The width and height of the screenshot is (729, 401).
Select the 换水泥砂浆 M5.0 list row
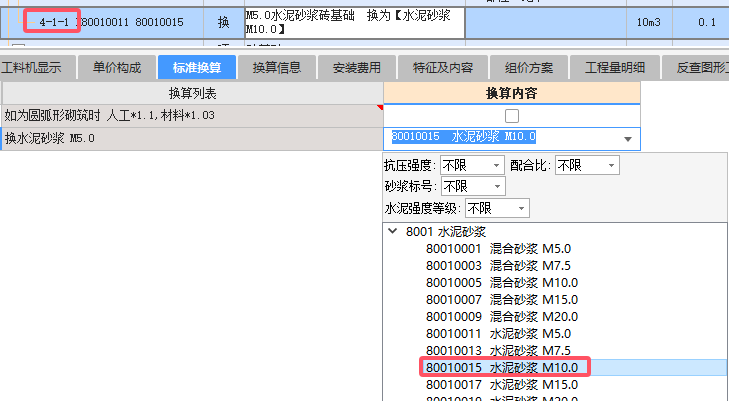point(192,138)
